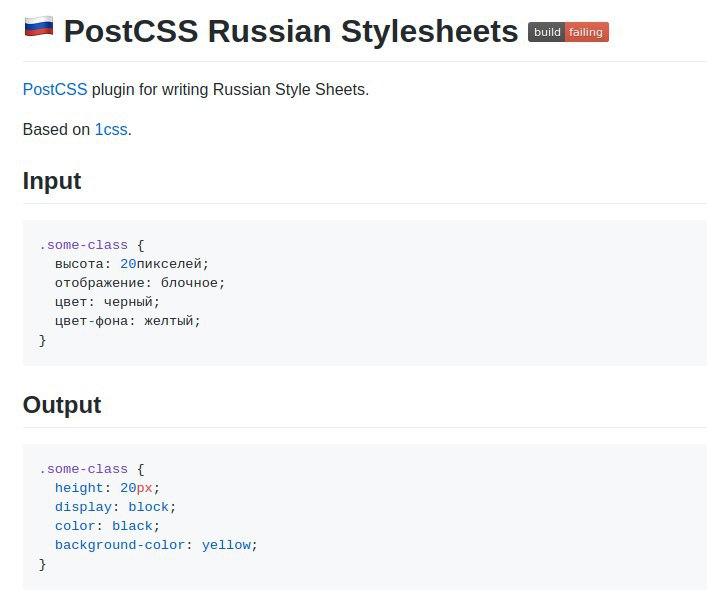Click the color: black line
The image size is (707, 591).
click(x=107, y=526)
